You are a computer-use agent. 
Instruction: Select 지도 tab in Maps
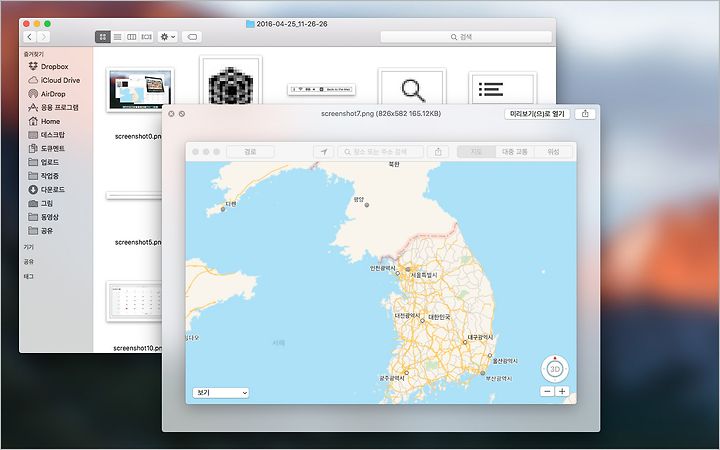[476, 152]
